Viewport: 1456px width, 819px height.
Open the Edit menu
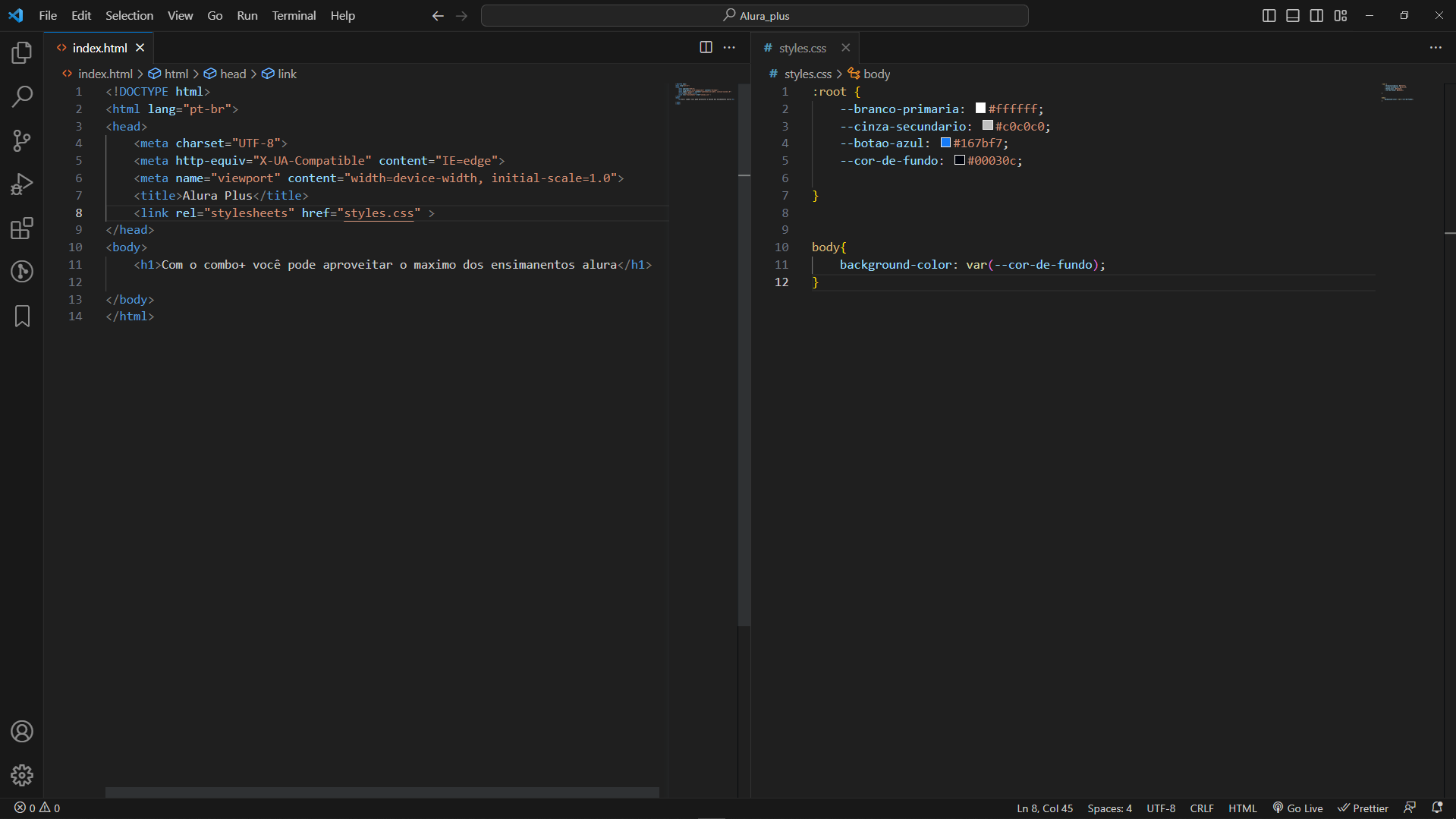coord(81,16)
